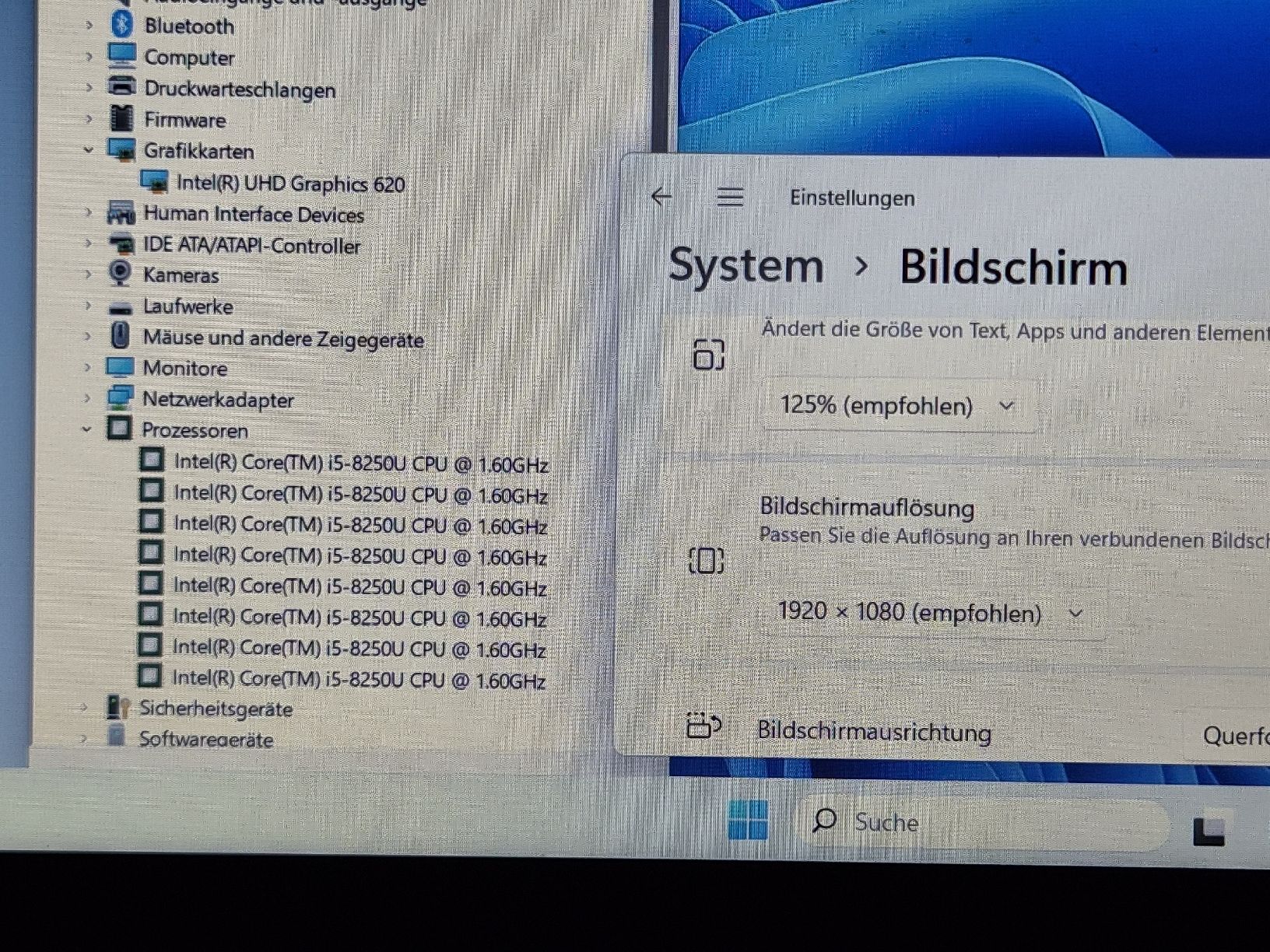This screenshot has height=952, width=1270.
Task: Click the Grafikkarten display adapter icon
Action: click(121, 149)
